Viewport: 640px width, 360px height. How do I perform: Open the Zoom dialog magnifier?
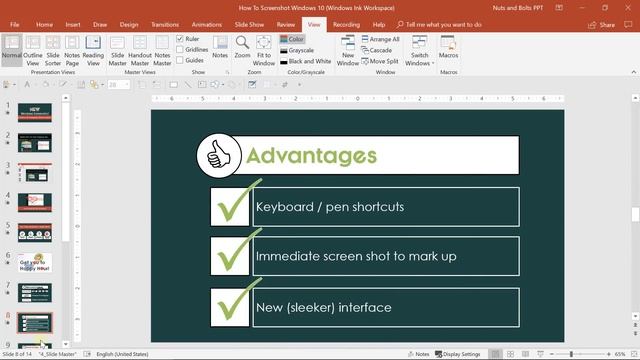pos(242,47)
